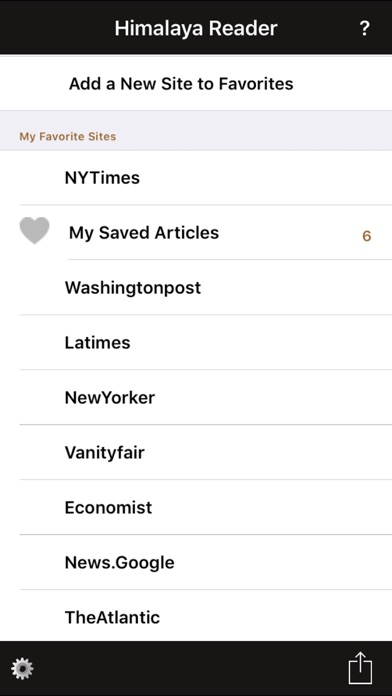Select Economist in the favorites list

coord(196,507)
